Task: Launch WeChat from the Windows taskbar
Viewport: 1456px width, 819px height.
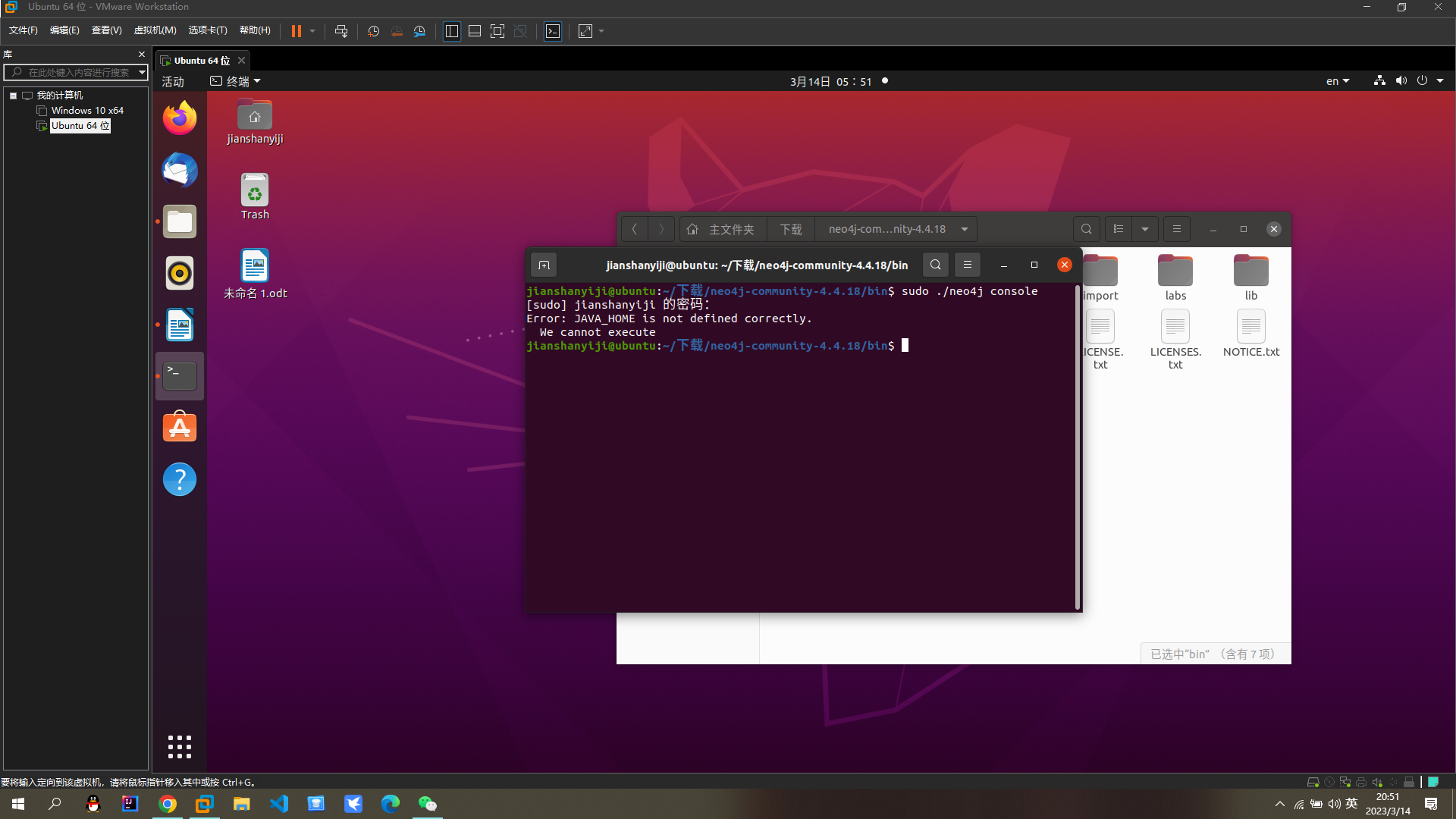Action: click(x=428, y=803)
